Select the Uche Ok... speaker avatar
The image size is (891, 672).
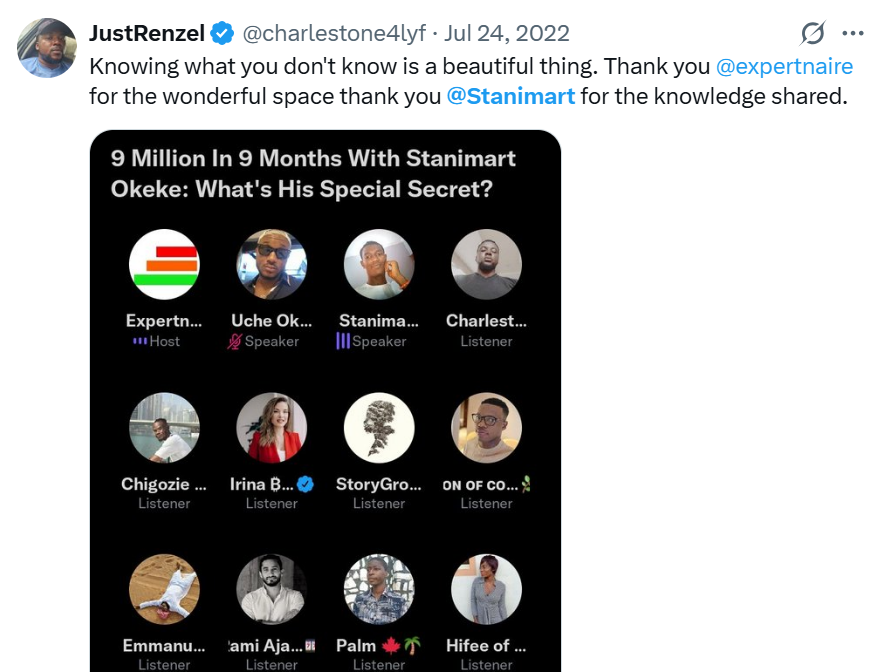coord(271,265)
